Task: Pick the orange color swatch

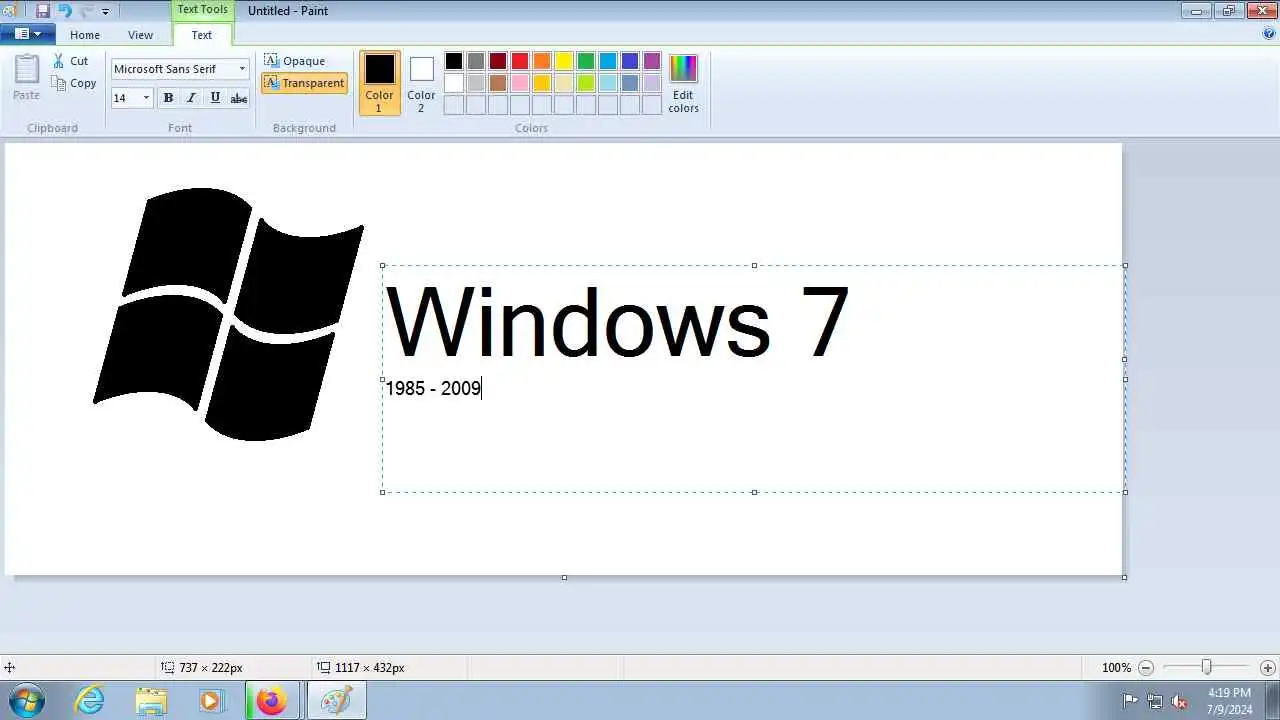Action: click(542, 61)
